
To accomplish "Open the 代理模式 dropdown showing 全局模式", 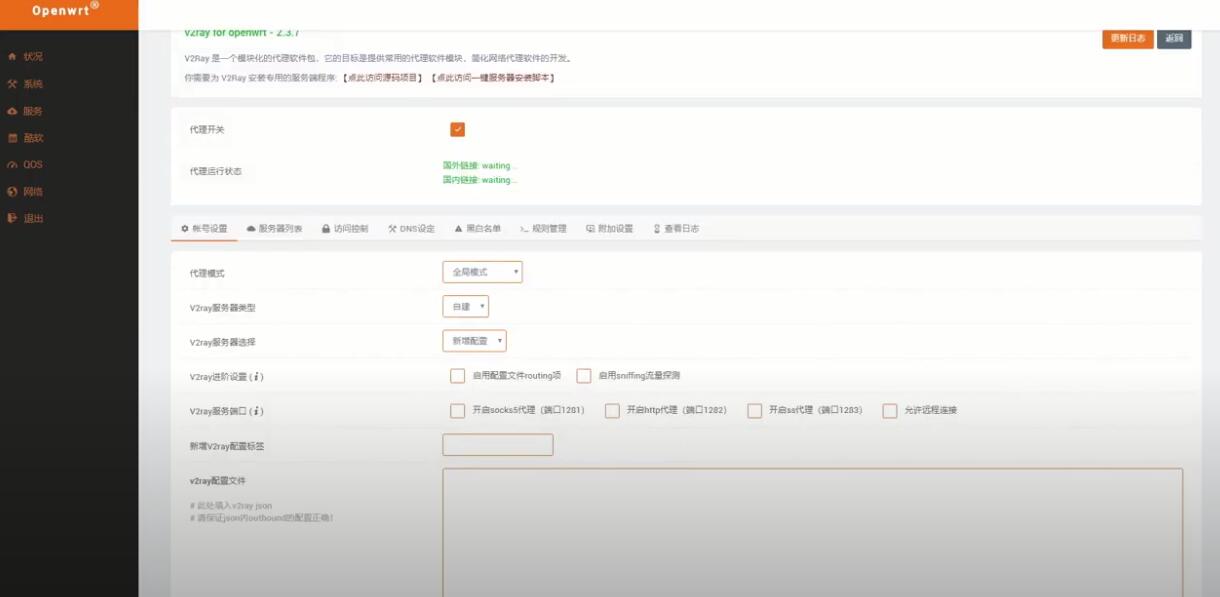I will click(x=482, y=272).
